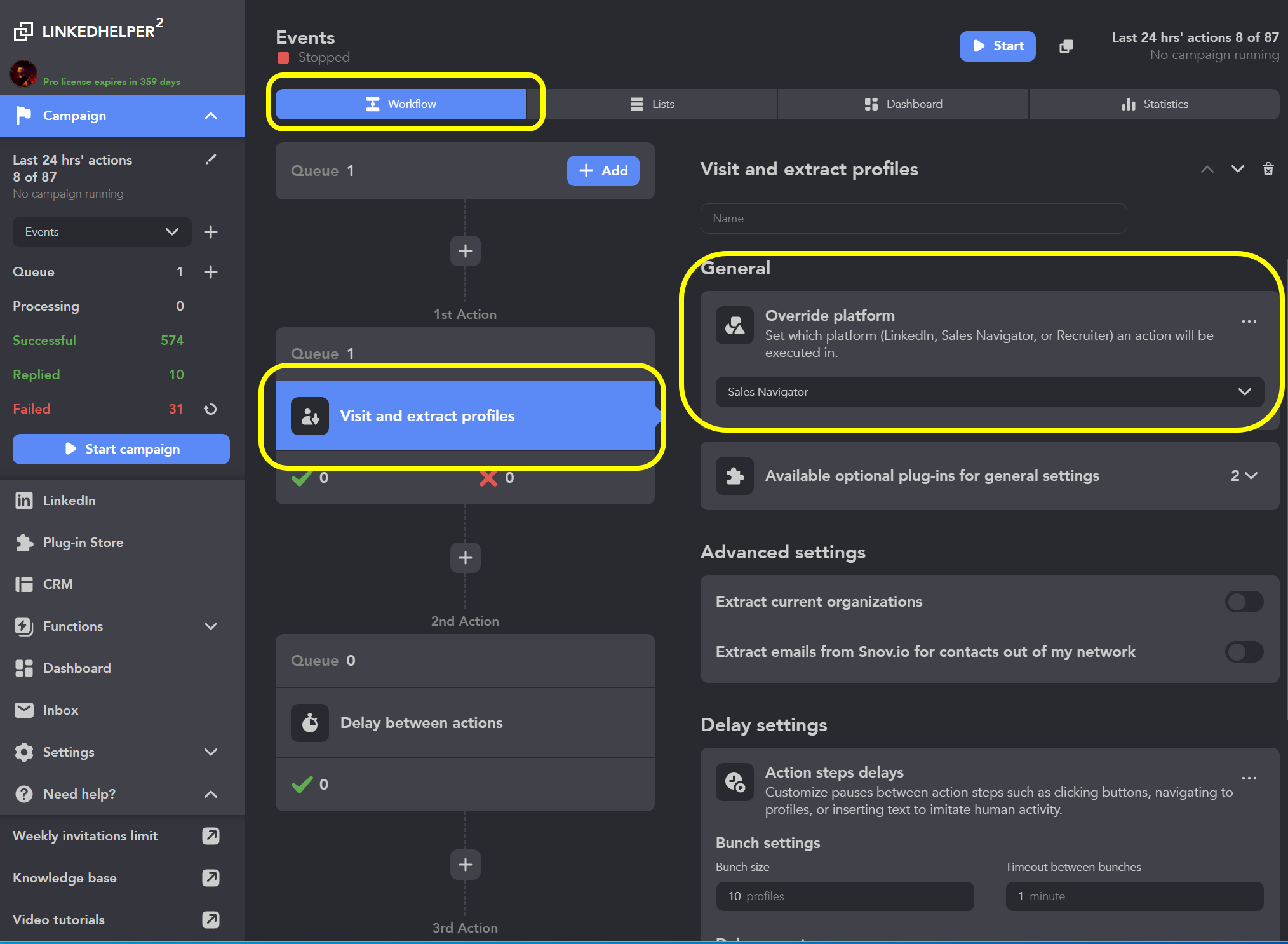
Task: Open Sales Navigator platform dropdown
Action: click(x=989, y=392)
